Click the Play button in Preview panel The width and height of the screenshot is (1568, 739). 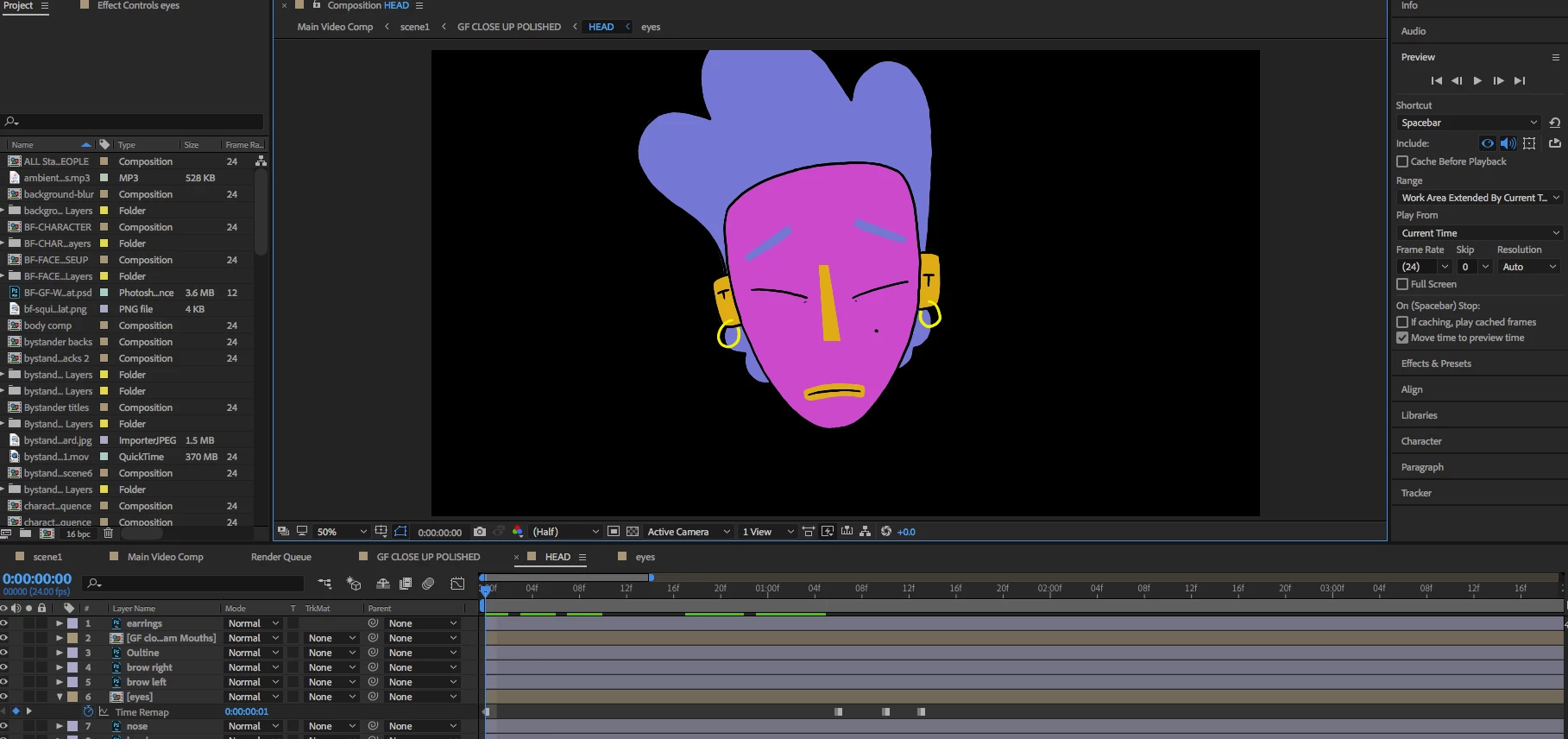[1477, 80]
